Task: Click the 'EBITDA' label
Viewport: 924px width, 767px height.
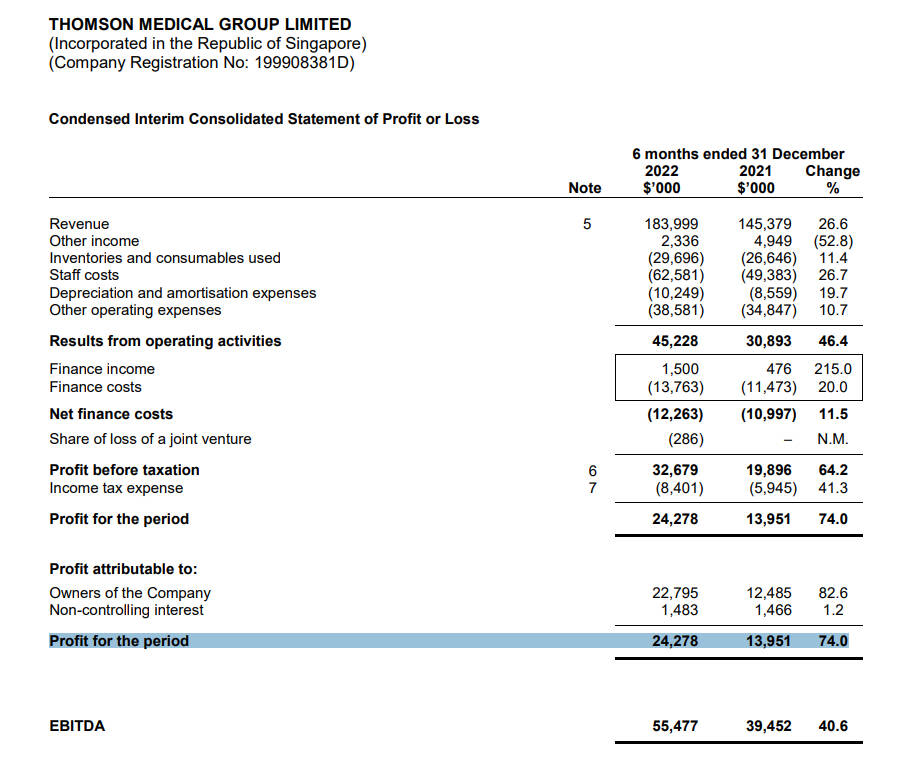Action: (77, 726)
